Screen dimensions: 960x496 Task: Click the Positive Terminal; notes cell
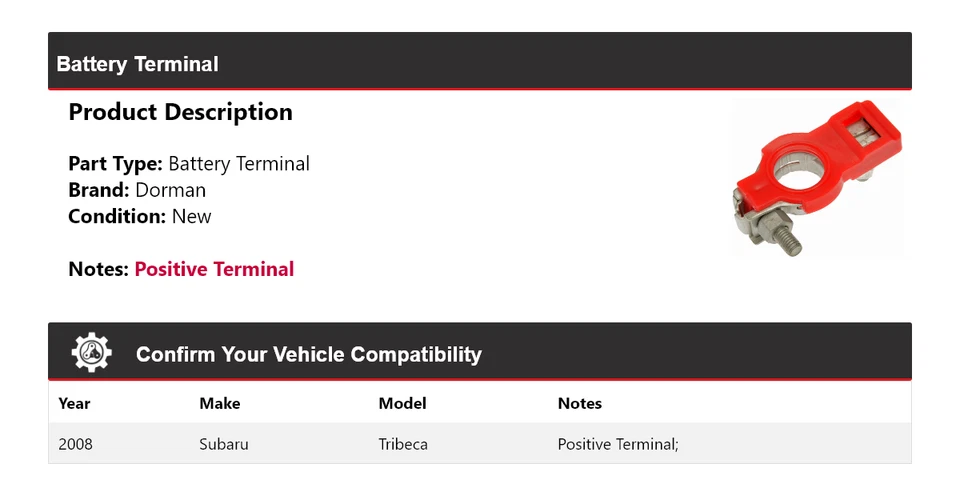point(618,444)
